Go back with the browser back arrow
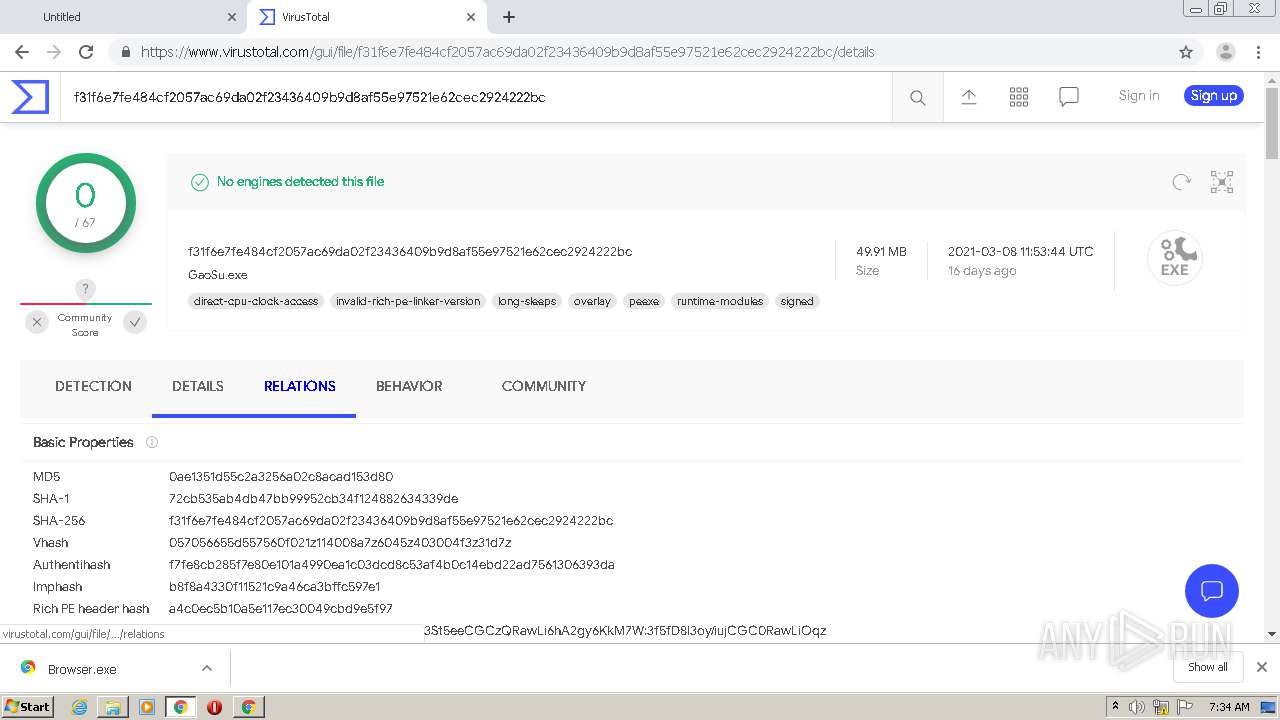Viewport: 1280px width, 720px height. (x=22, y=52)
